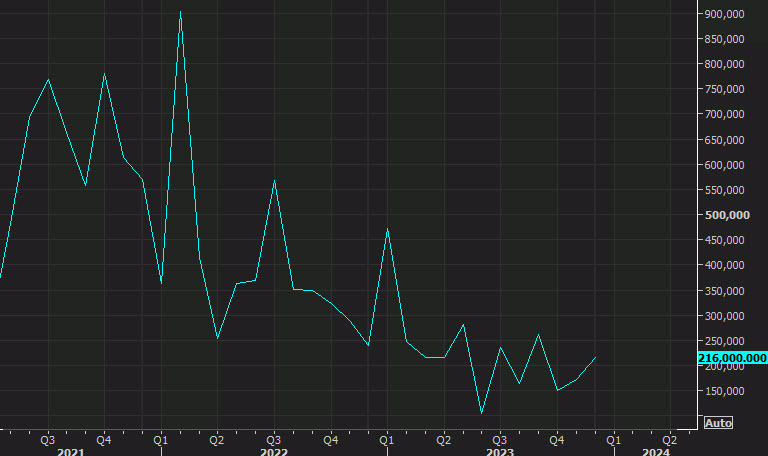Click the 400,000 price axis label
This screenshot has width=768, height=456.
(724, 265)
